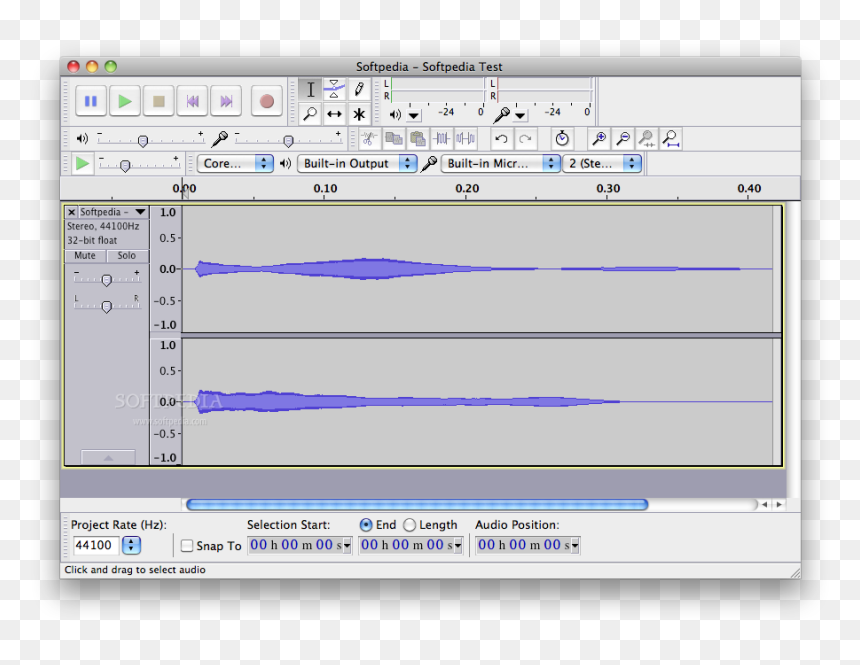This screenshot has width=860, height=665.
Task: Open the Sync-Lock clock tool
Action: 562,139
